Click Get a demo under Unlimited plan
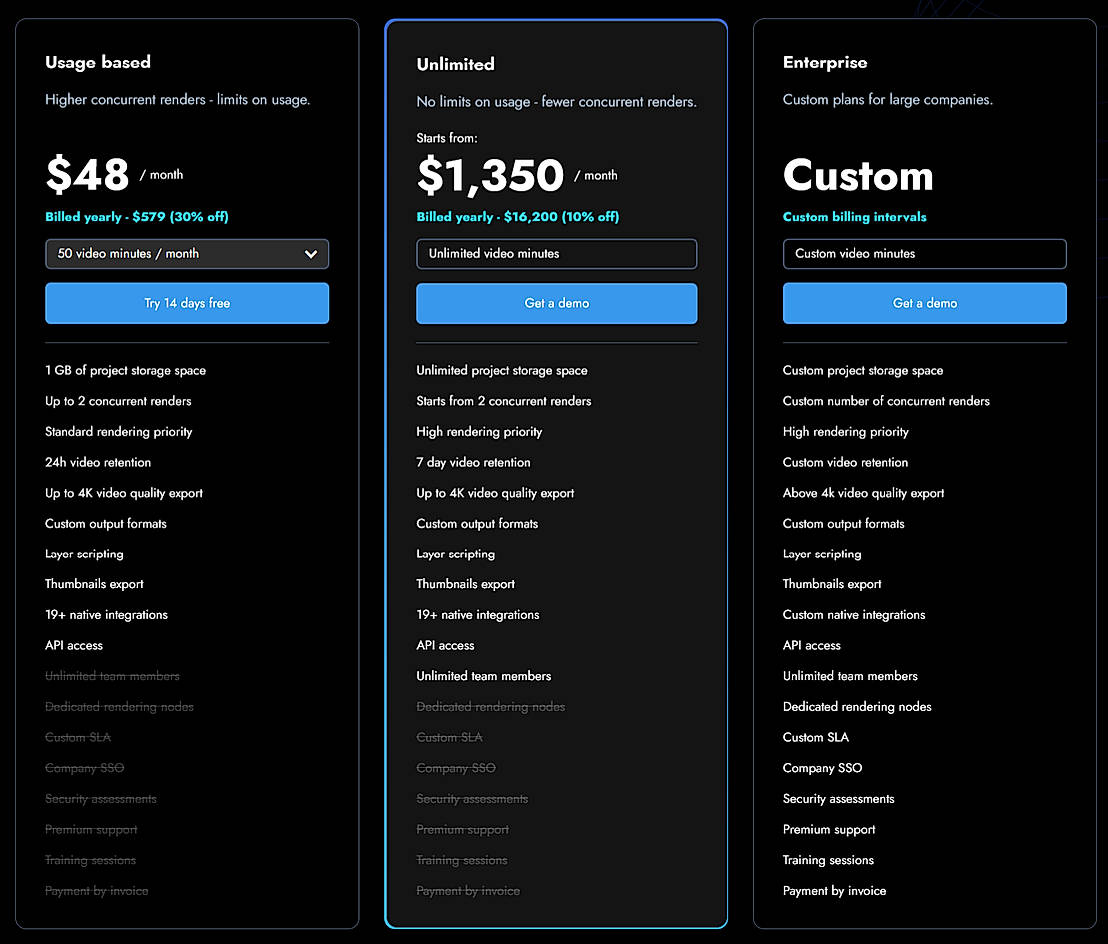Viewport: 1108px width, 944px height. coord(556,303)
